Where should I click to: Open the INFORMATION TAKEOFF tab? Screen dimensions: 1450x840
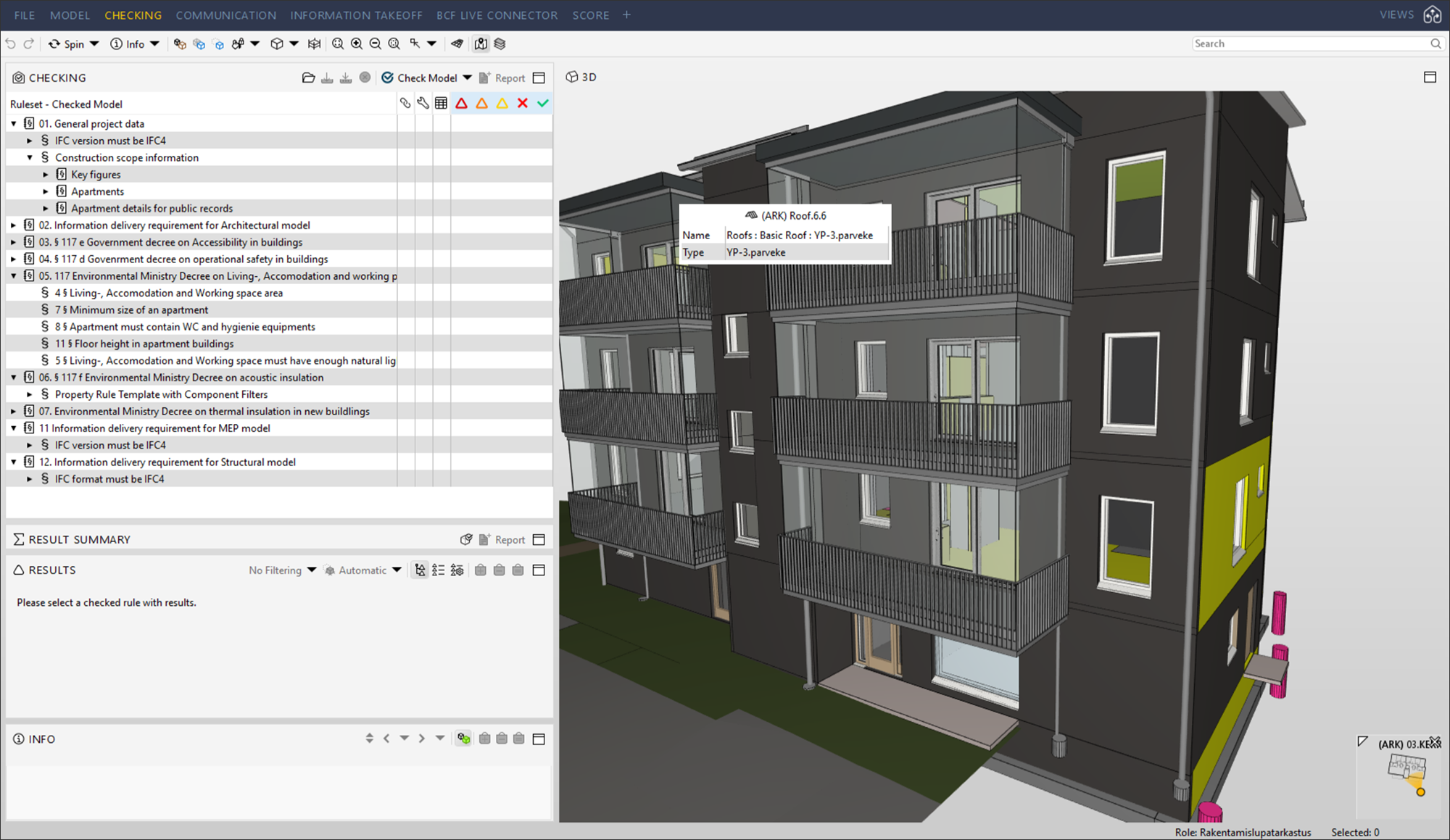tap(356, 15)
